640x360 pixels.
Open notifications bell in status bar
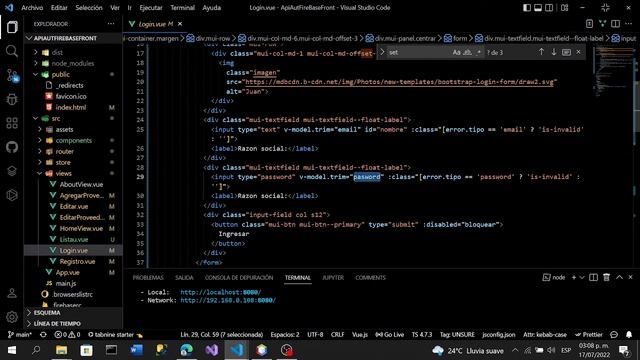[629, 335]
